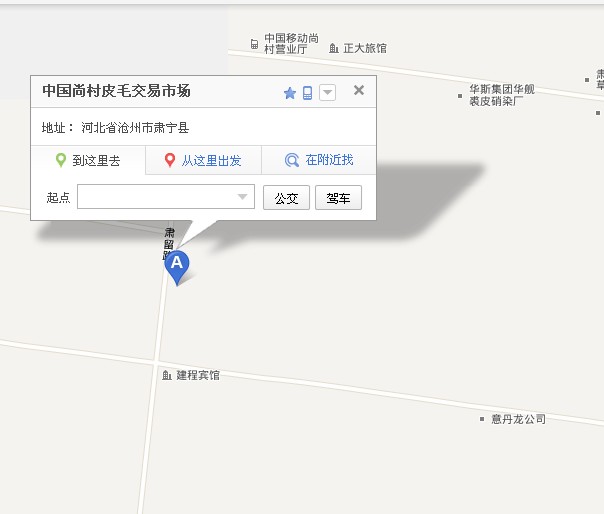Switch to the 从这里出发 tab
This screenshot has width=604, height=514.
click(203, 160)
